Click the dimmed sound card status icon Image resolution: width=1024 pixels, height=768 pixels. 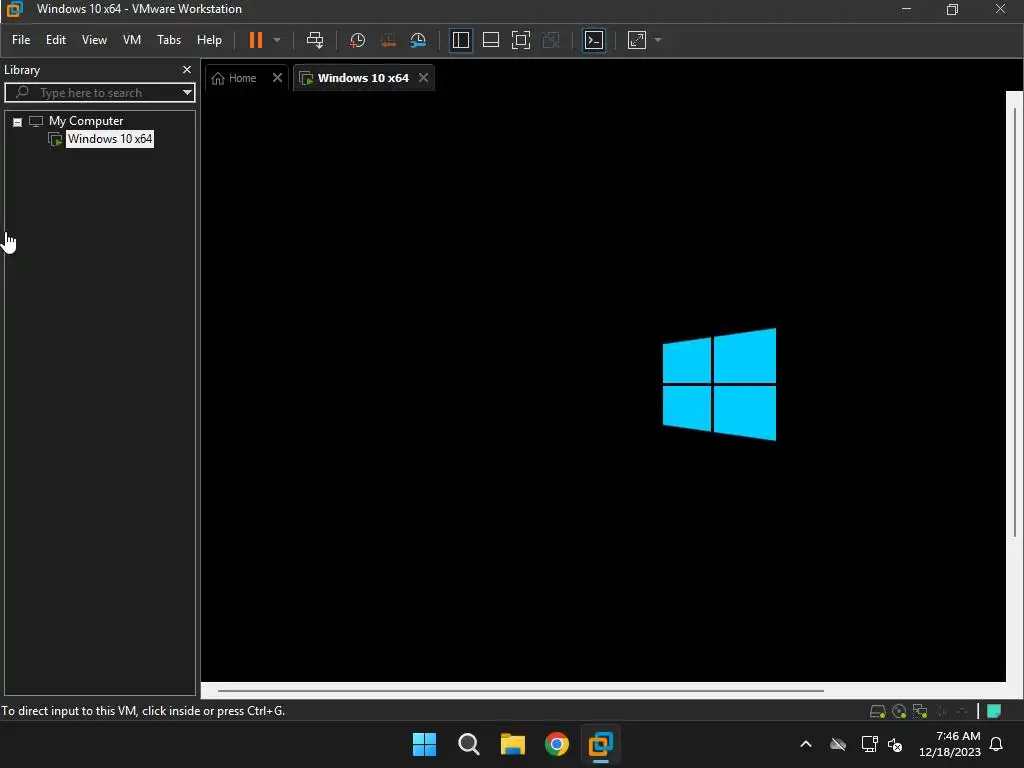point(962,711)
